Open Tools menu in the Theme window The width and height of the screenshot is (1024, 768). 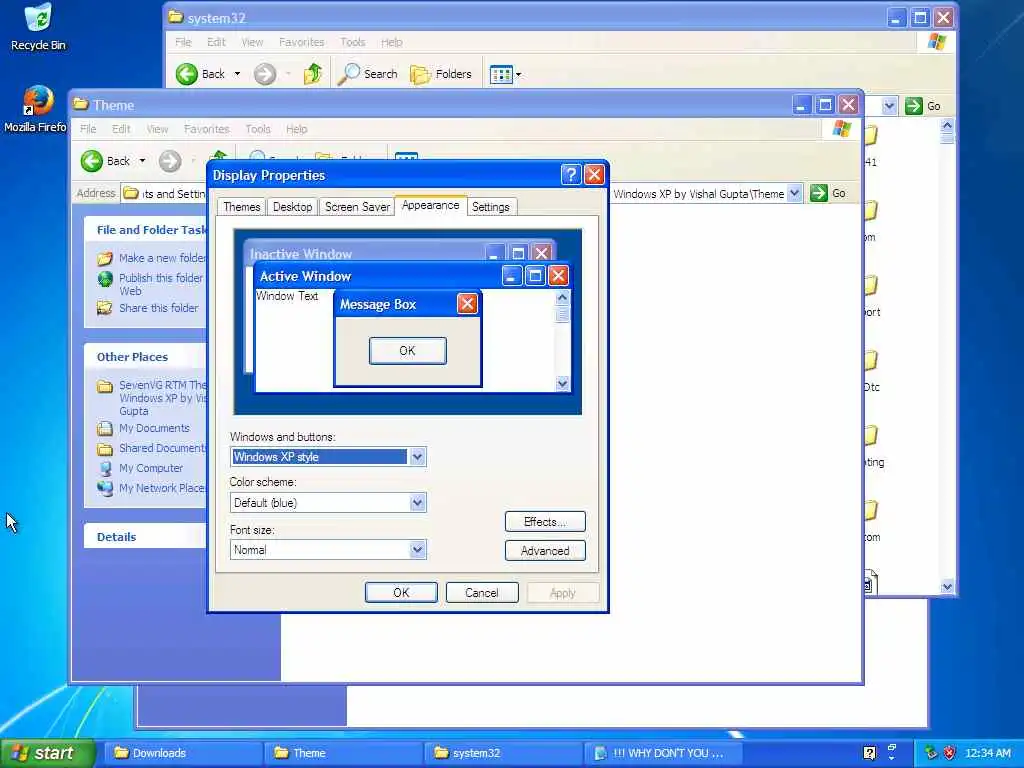coord(258,129)
